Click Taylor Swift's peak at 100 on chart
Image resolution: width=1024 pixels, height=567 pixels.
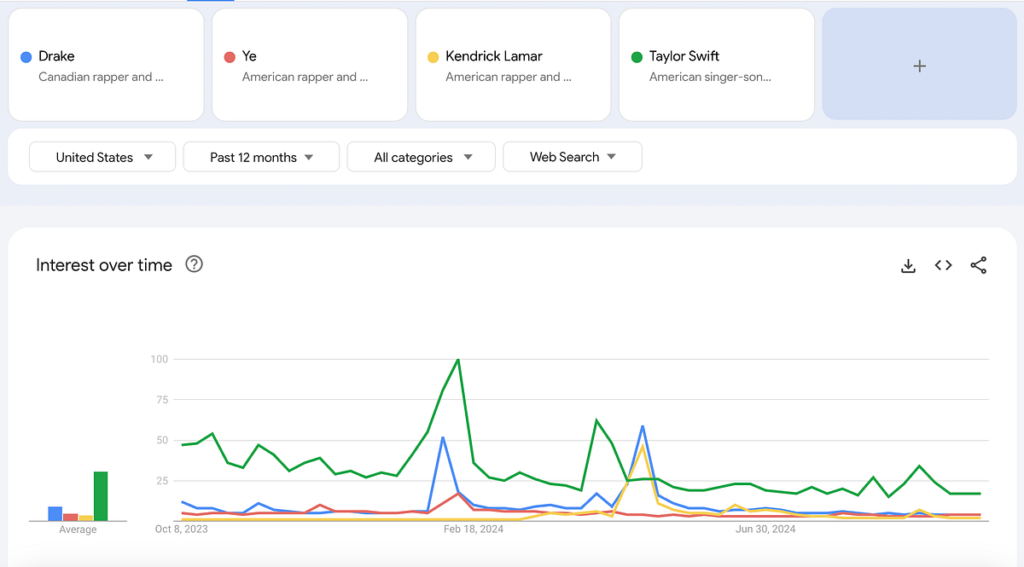tap(458, 359)
